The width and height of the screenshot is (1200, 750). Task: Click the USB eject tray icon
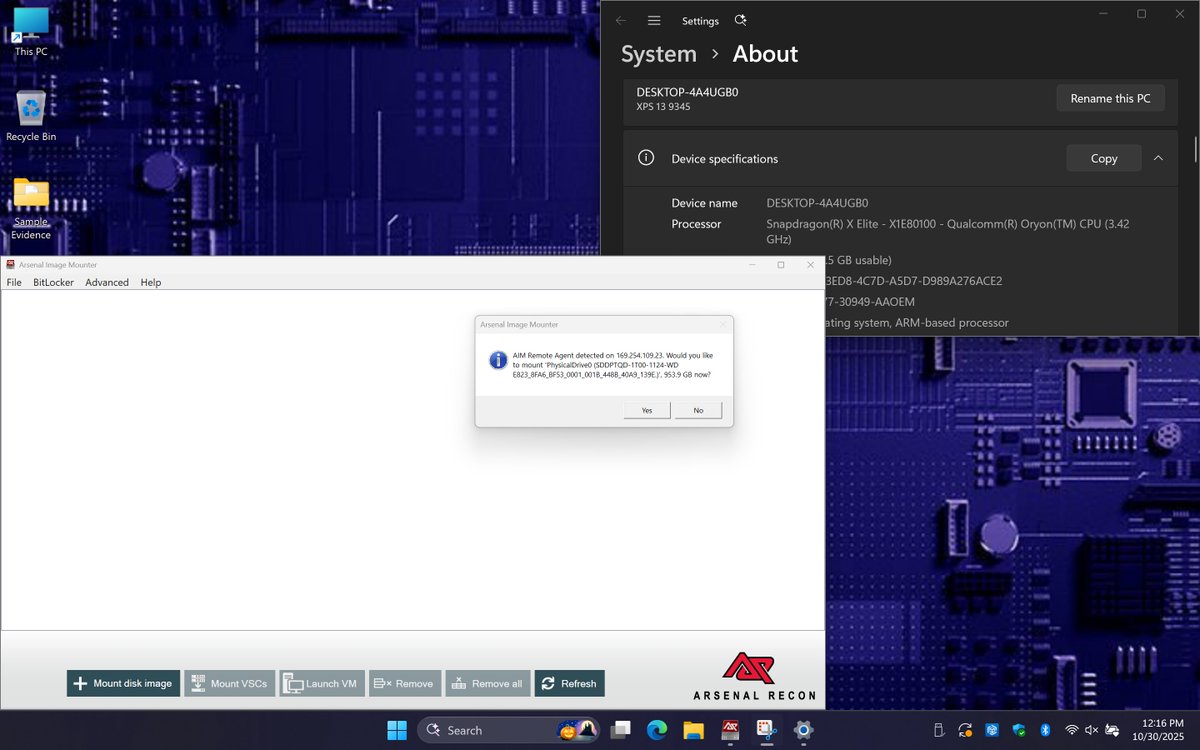pos(938,730)
